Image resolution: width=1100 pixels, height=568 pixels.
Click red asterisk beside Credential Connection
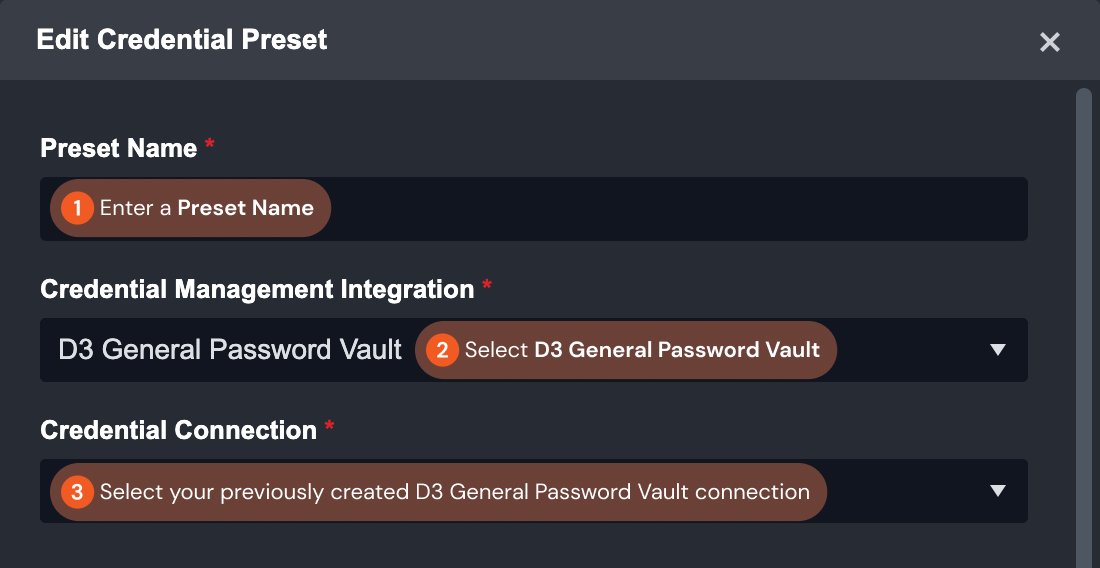pos(329,427)
